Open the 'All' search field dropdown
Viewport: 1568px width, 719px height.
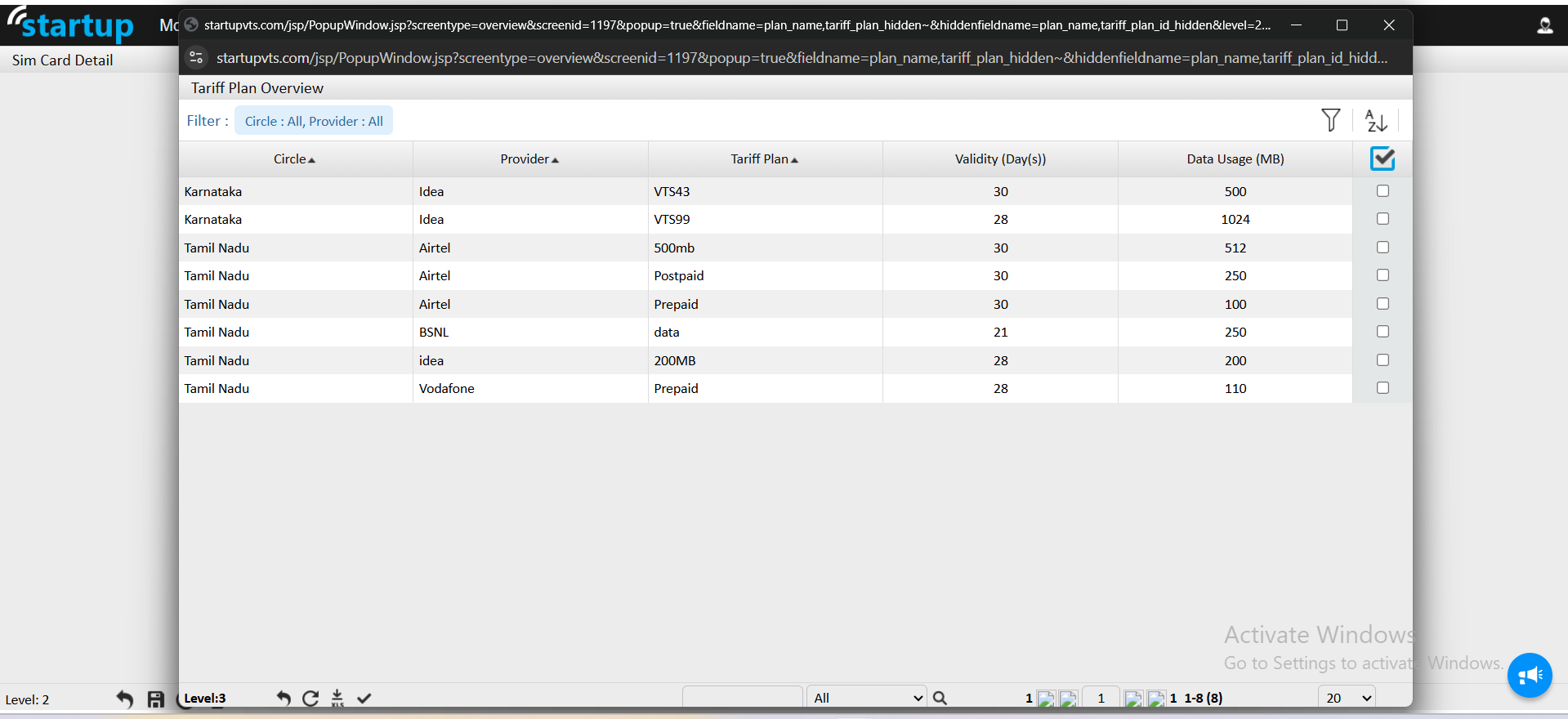pos(866,698)
